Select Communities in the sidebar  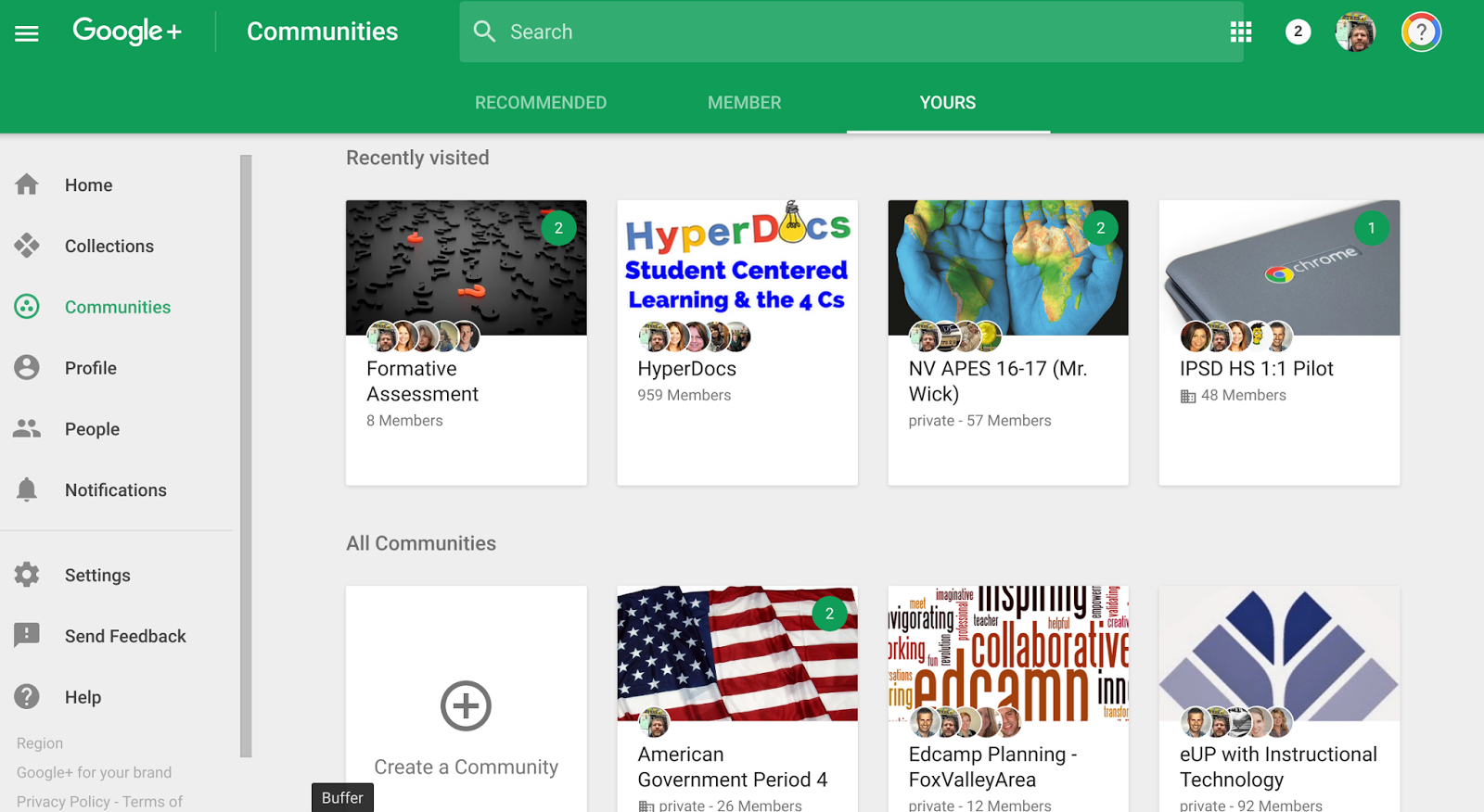pos(116,307)
